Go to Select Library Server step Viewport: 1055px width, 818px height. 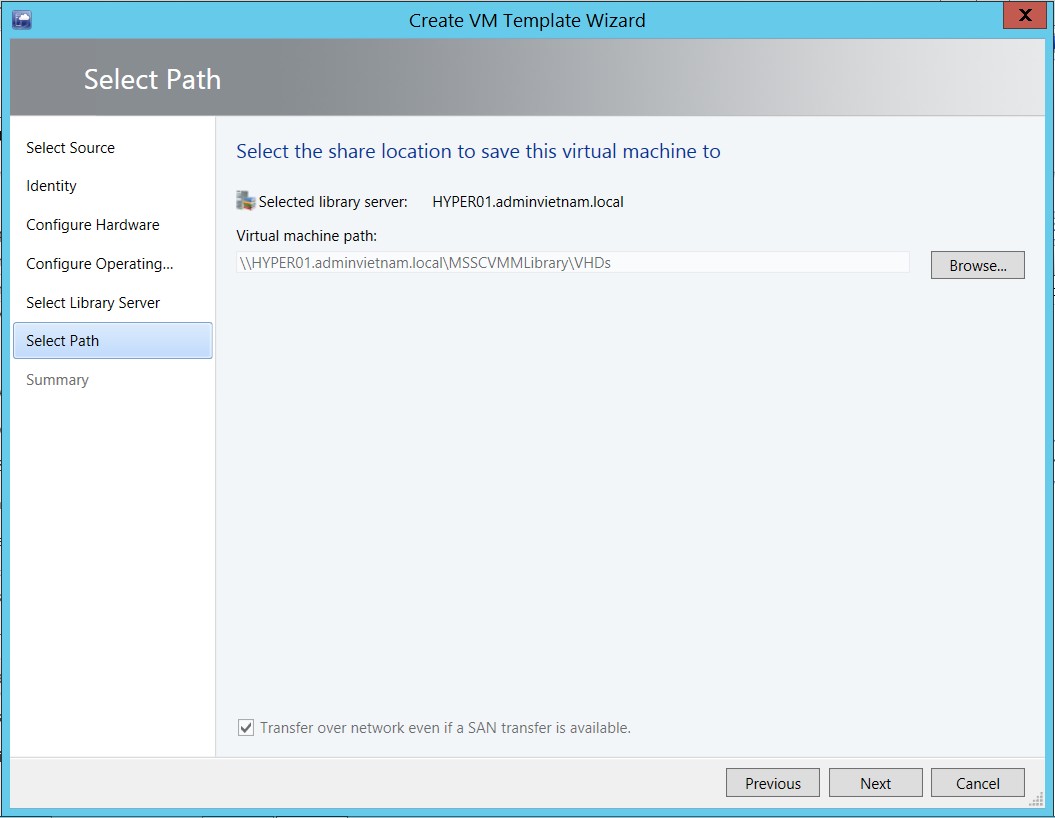(93, 303)
